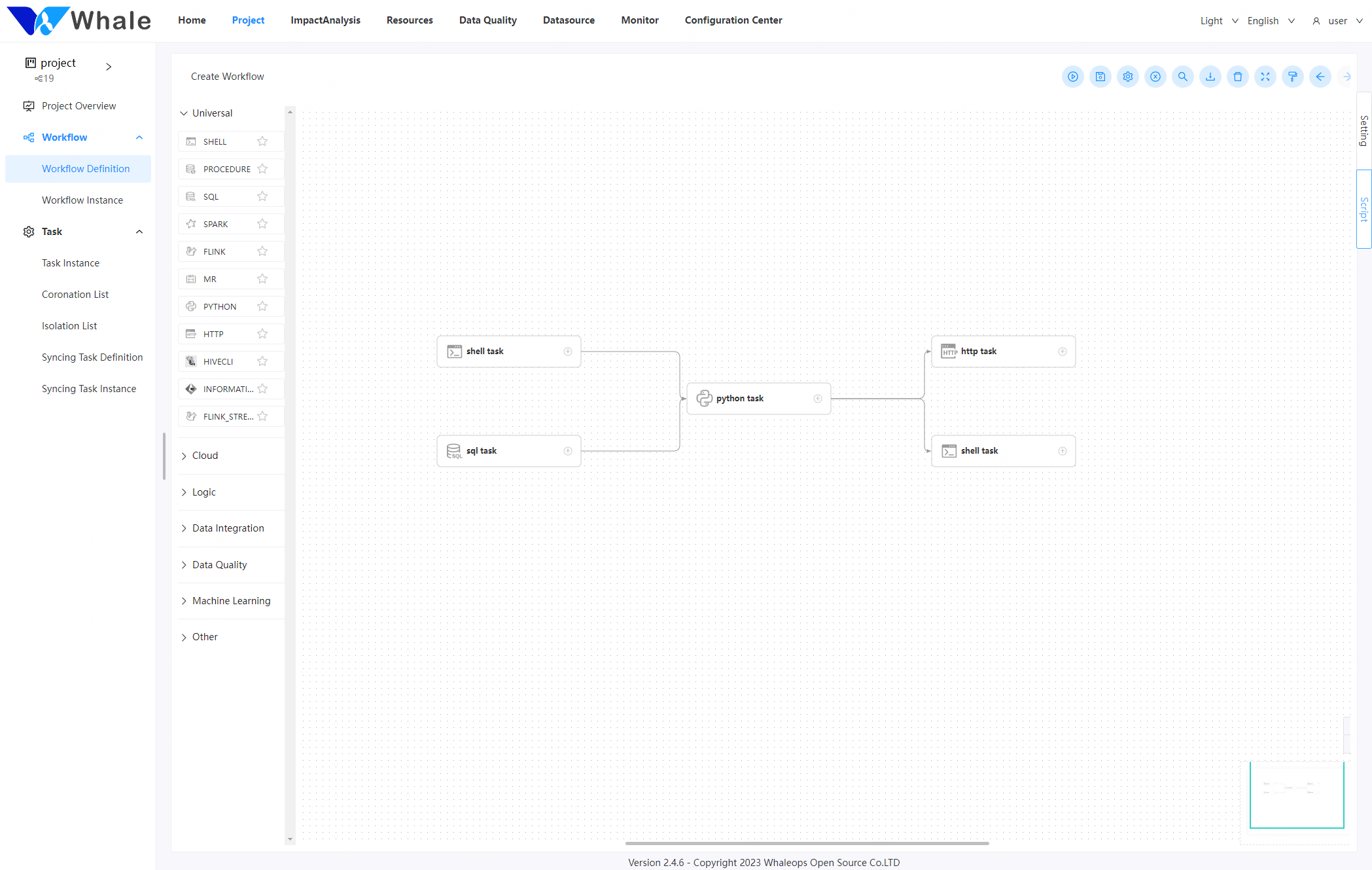This screenshot has height=870, width=1372.
Task: Favorite the FLINK task star
Action: [262, 251]
